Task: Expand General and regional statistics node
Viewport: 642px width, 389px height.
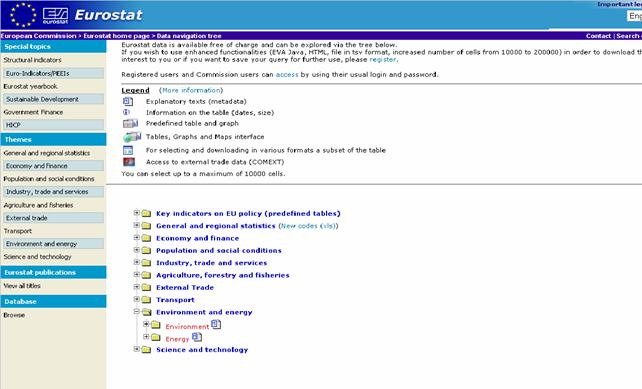Action: (x=137, y=225)
